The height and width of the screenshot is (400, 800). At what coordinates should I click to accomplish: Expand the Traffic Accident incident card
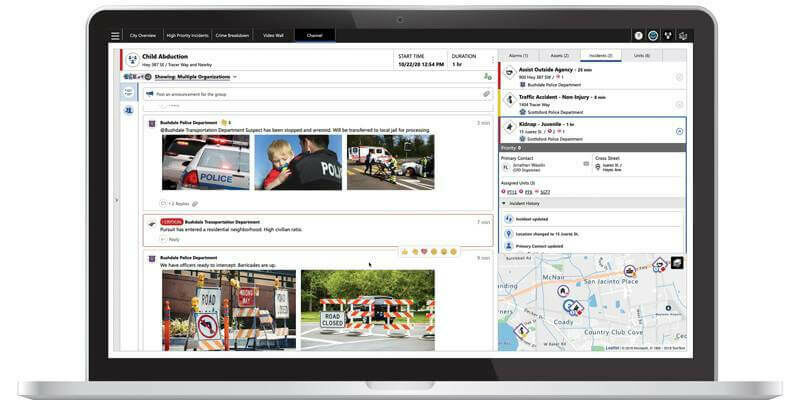pos(679,104)
